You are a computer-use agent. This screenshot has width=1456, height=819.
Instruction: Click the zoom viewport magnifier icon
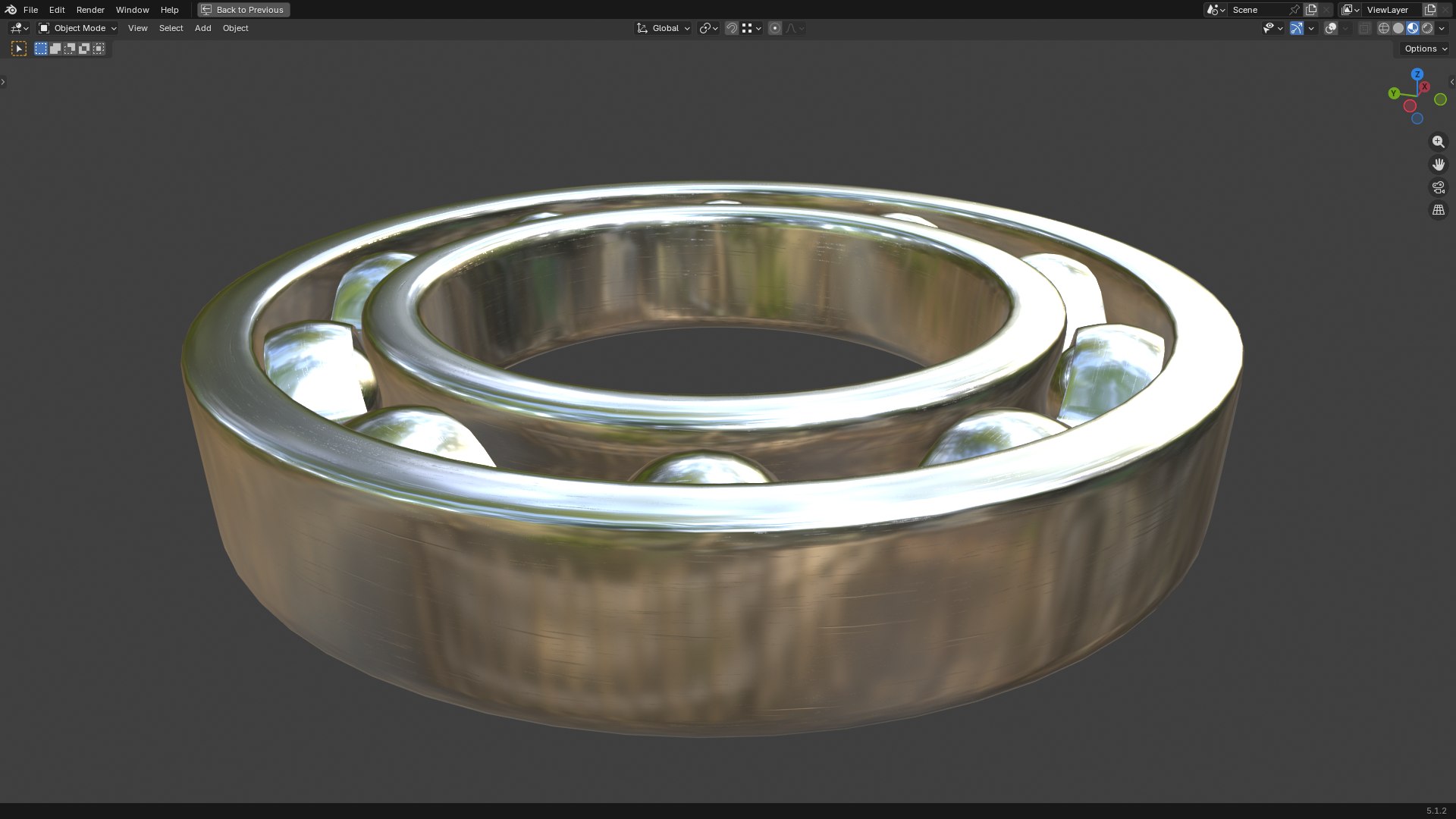point(1439,142)
